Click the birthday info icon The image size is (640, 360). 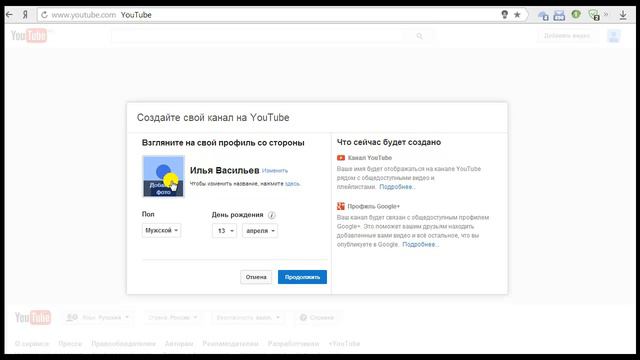271,215
